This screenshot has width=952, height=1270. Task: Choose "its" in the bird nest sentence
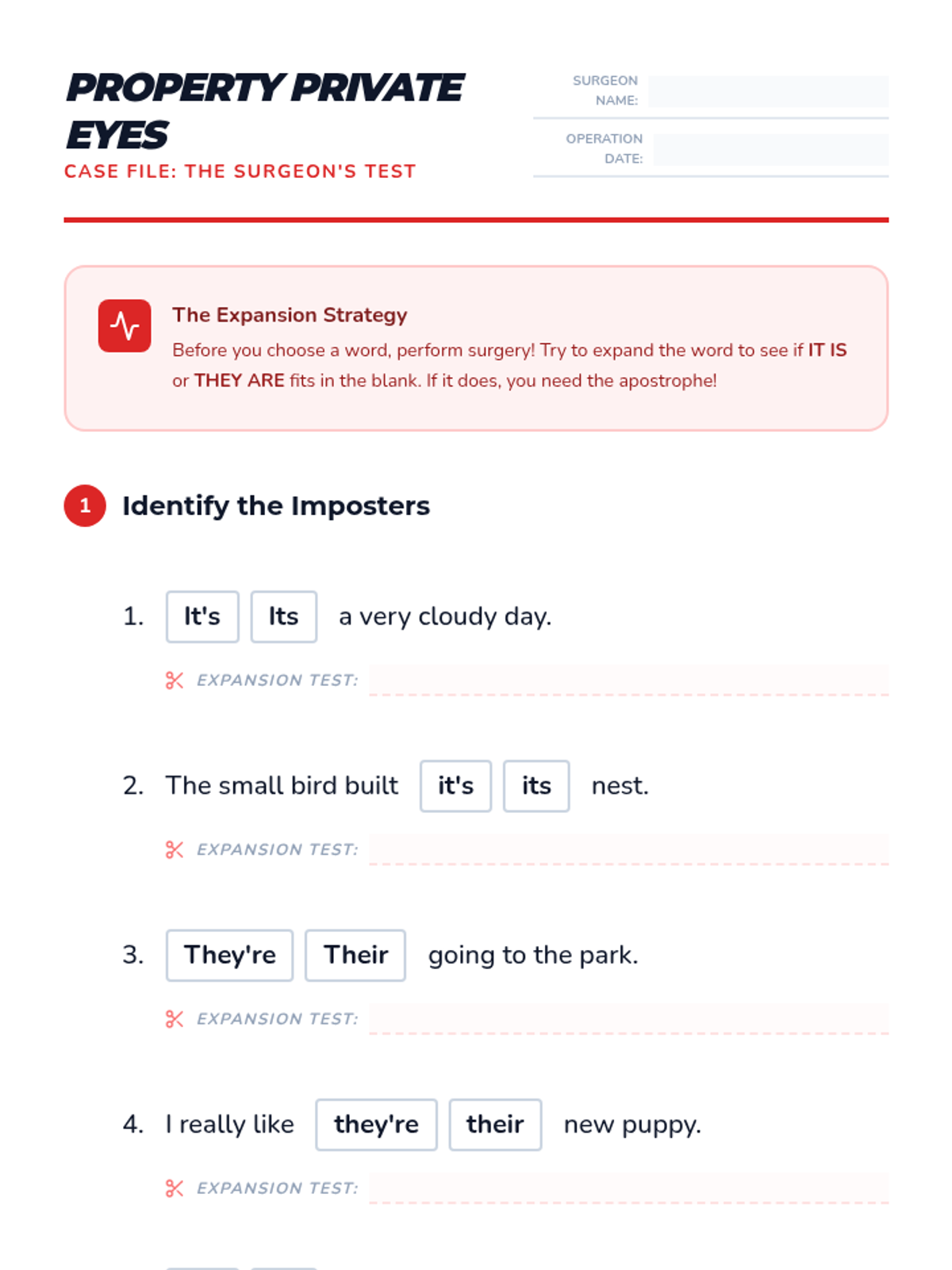coord(536,786)
